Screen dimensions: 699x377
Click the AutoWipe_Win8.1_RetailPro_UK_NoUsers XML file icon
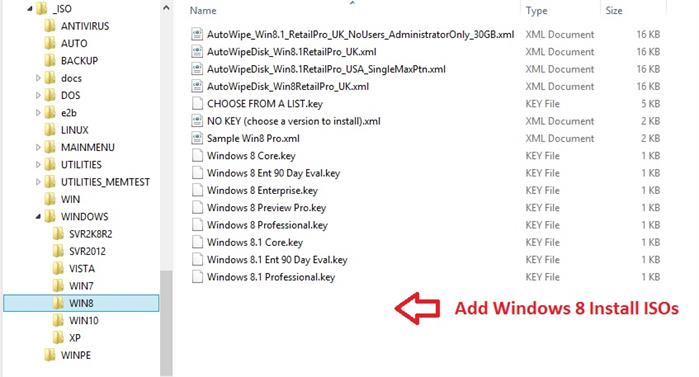(x=197, y=34)
